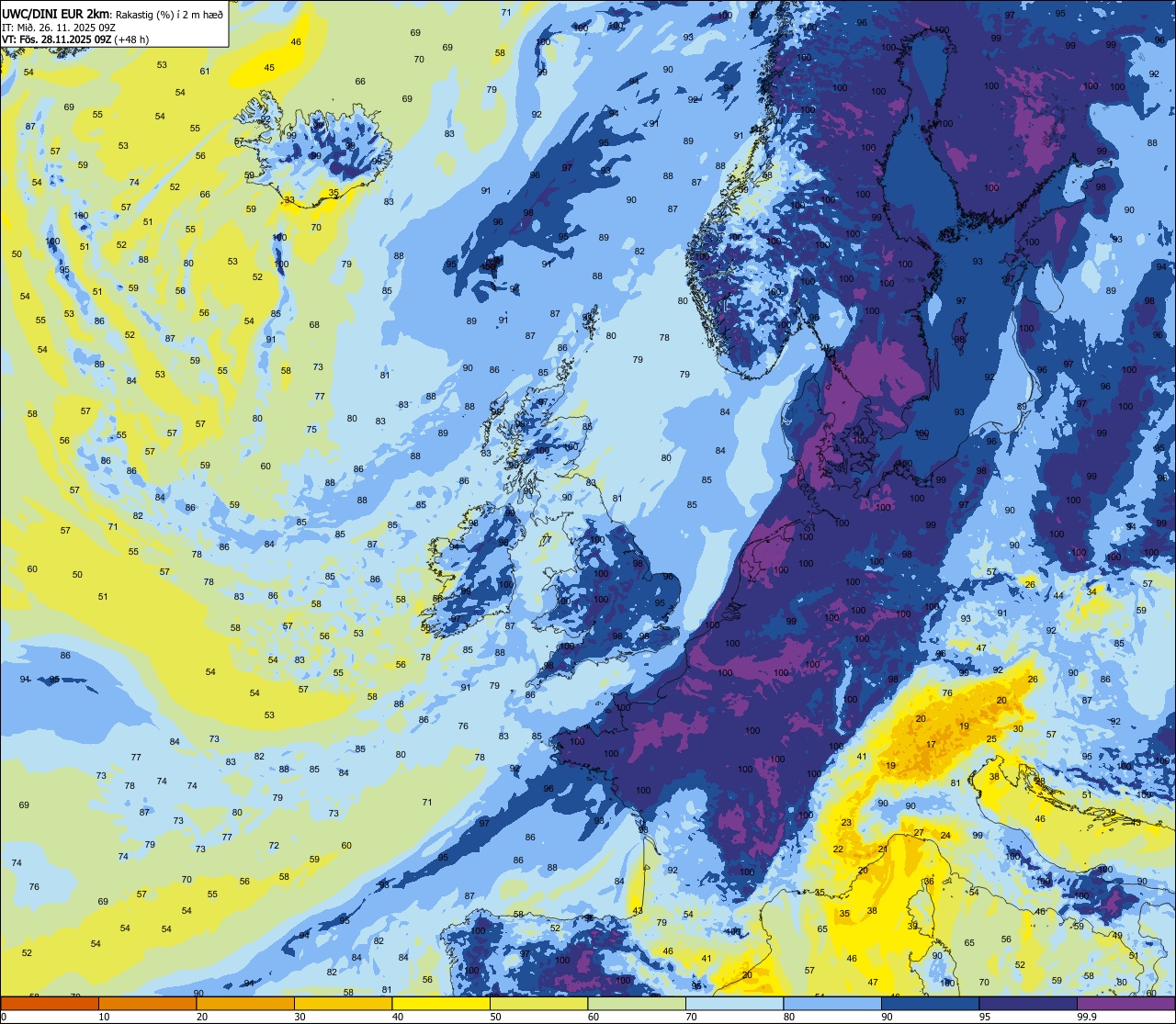Image resolution: width=1176 pixels, height=1024 pixels.
Task: Click the humidity value '34' on the map
Action: pos(1091,591)
